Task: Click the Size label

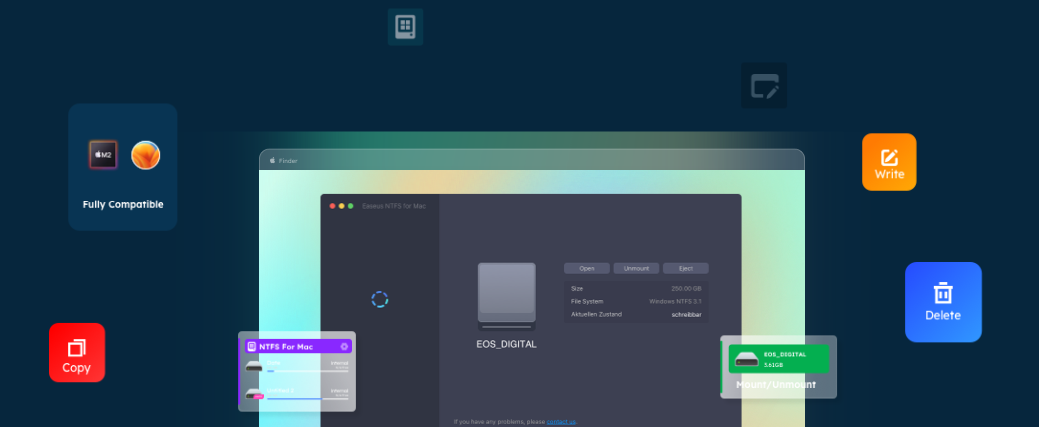Action: coord(577,288)
